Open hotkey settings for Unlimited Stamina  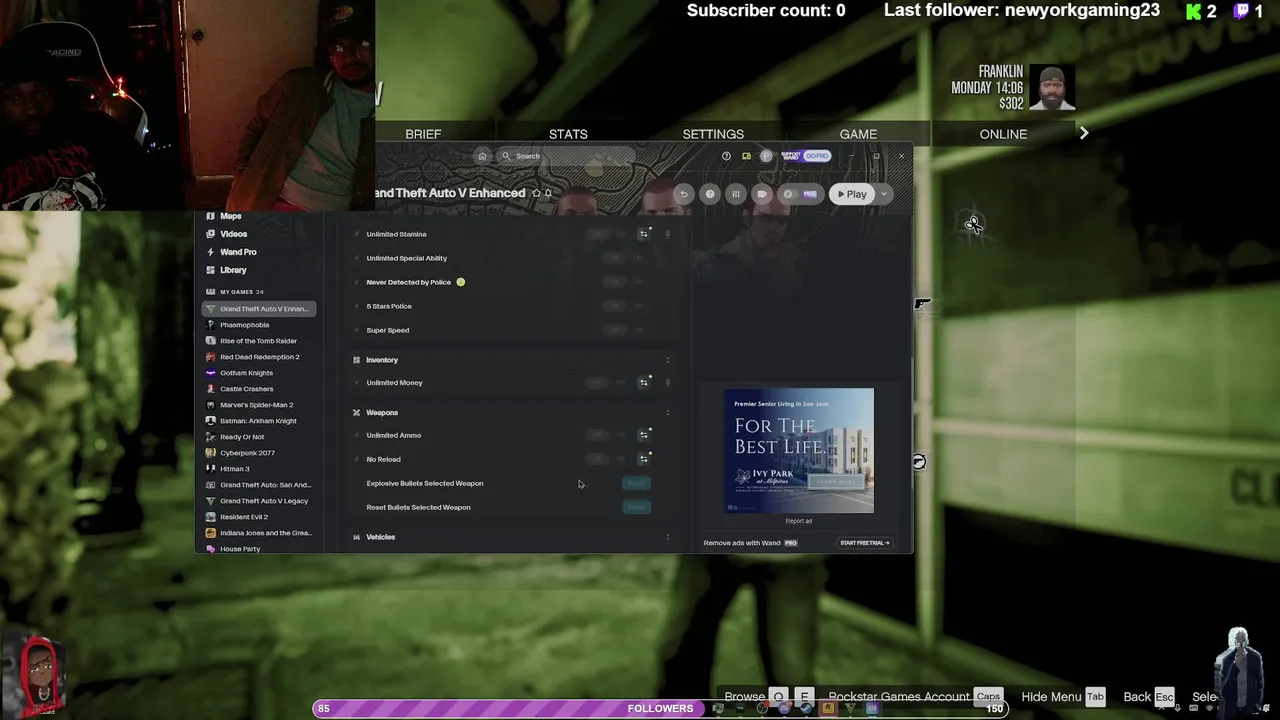tap(644, 234)
